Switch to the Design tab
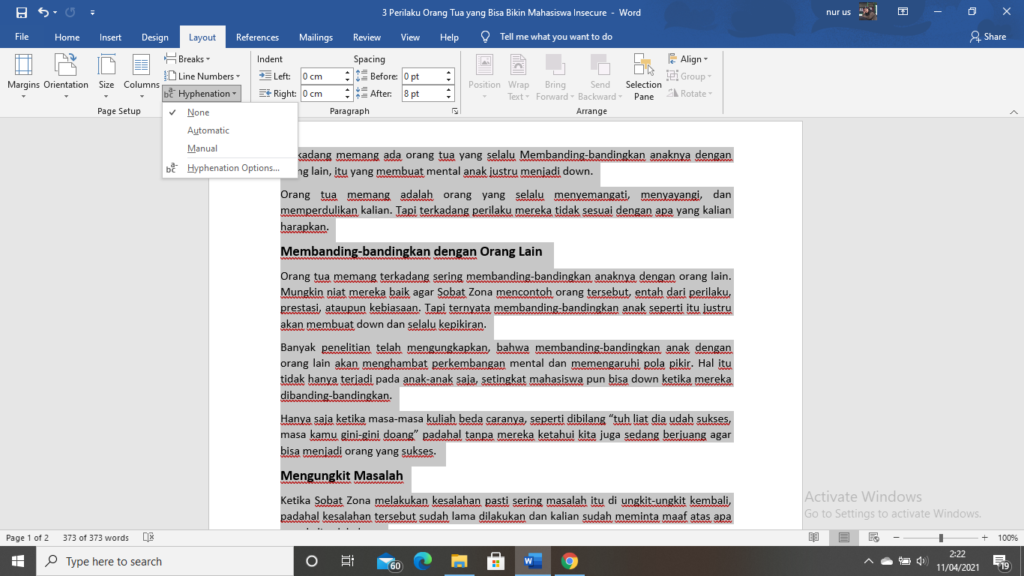The width and height of the screenshot is (1024, 576). click(x=155, y=37)
